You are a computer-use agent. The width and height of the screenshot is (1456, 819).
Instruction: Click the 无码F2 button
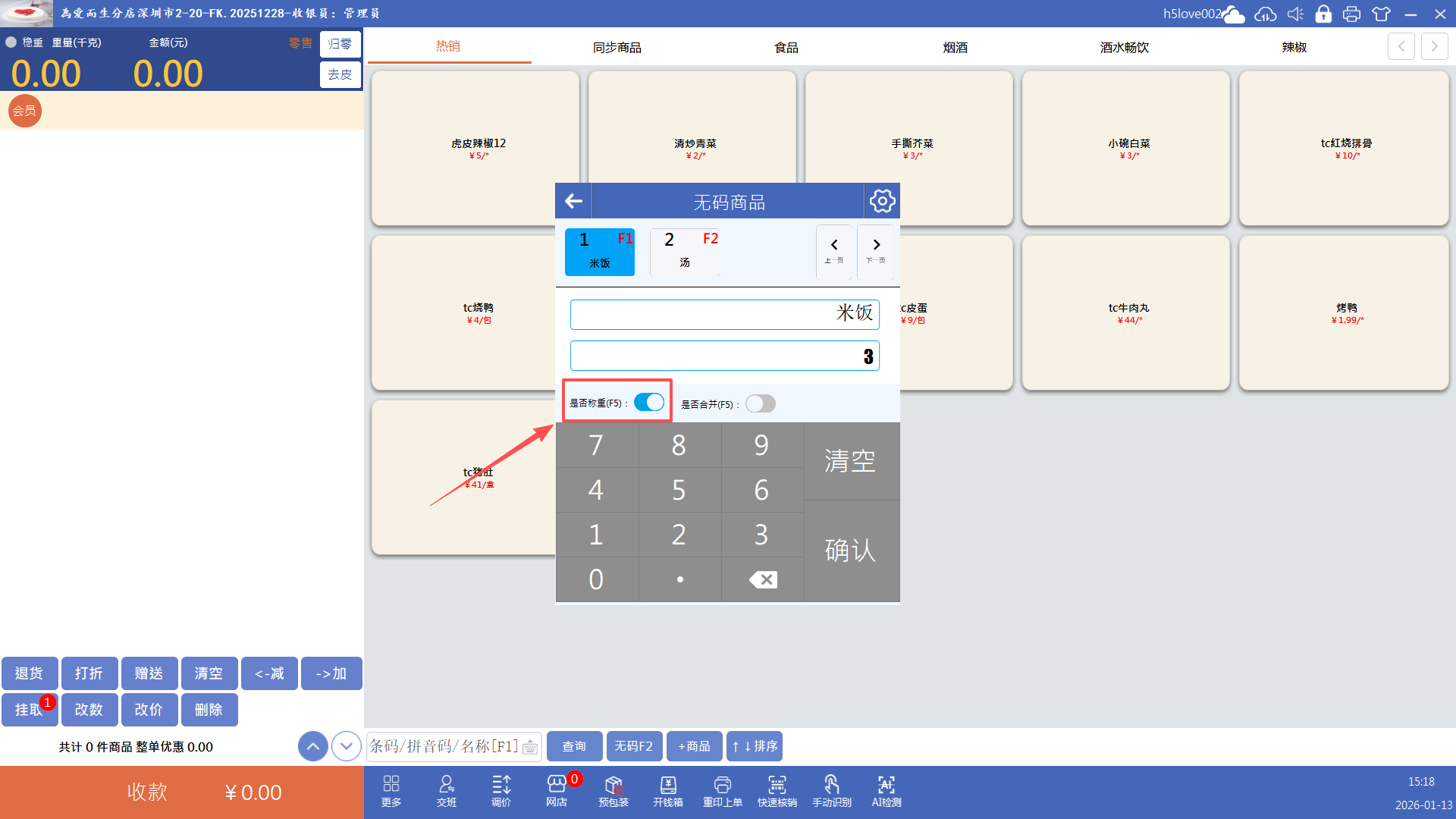pos(633,746)
